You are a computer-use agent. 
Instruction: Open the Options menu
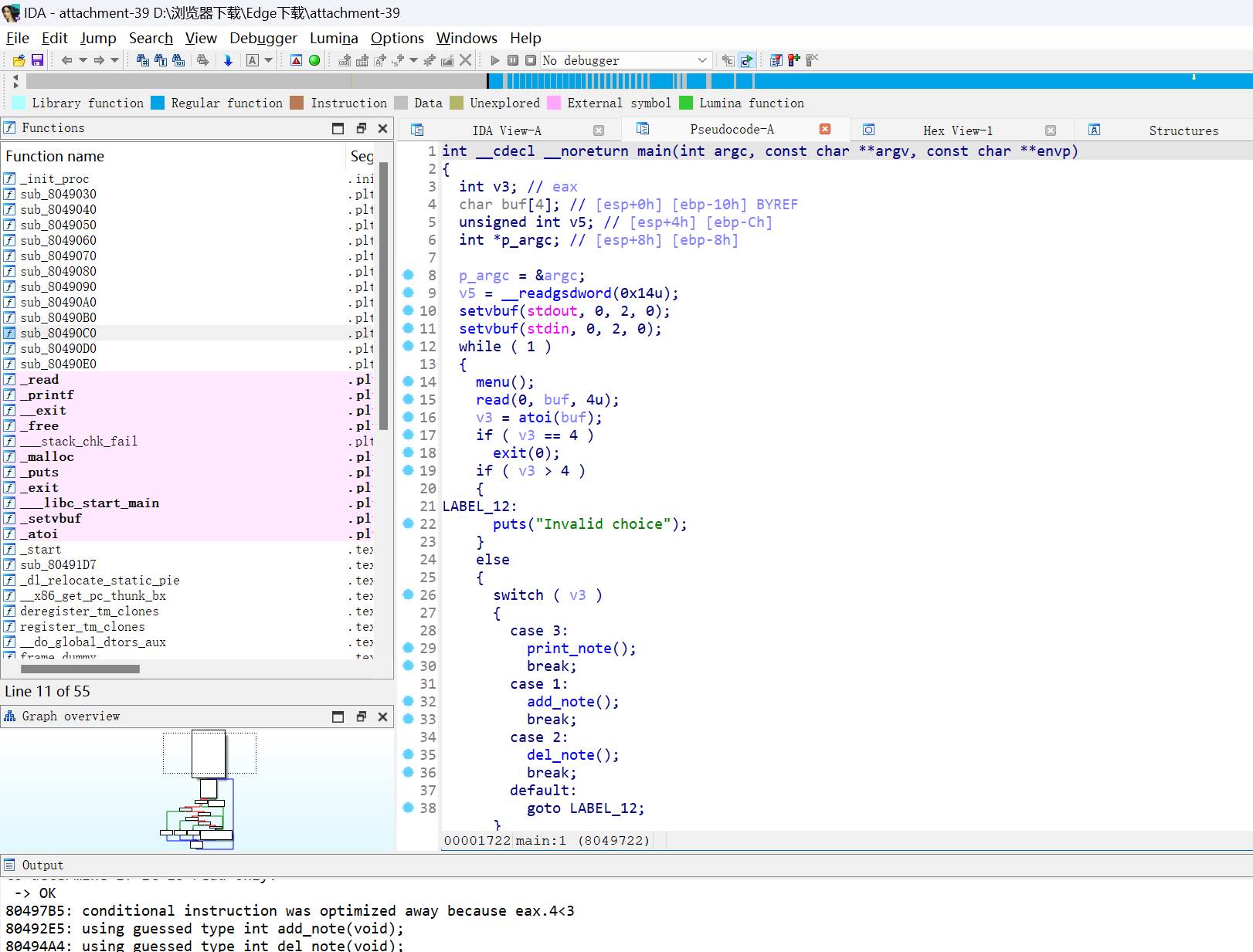tap(397, 38)
